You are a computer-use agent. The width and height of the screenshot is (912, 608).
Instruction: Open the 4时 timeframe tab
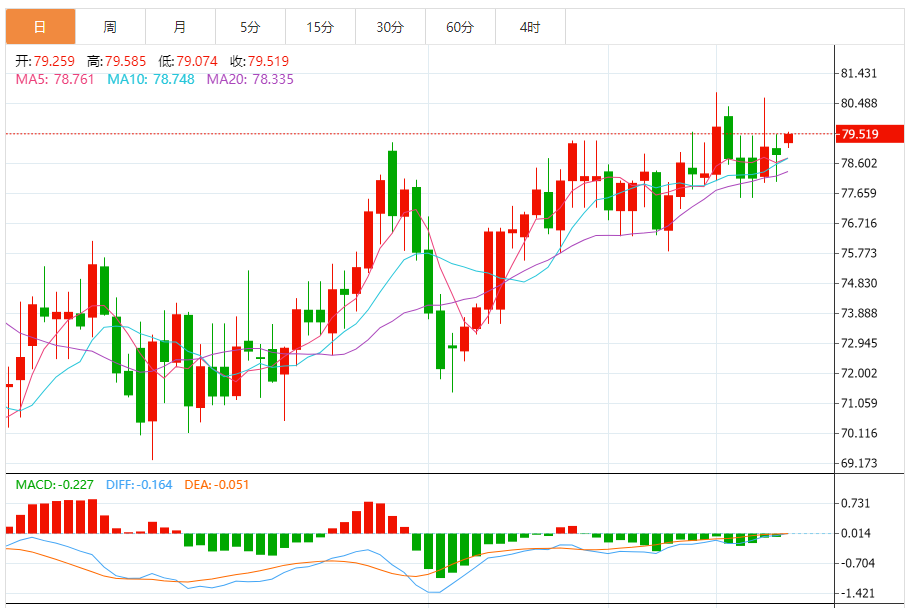click(530, 27)
